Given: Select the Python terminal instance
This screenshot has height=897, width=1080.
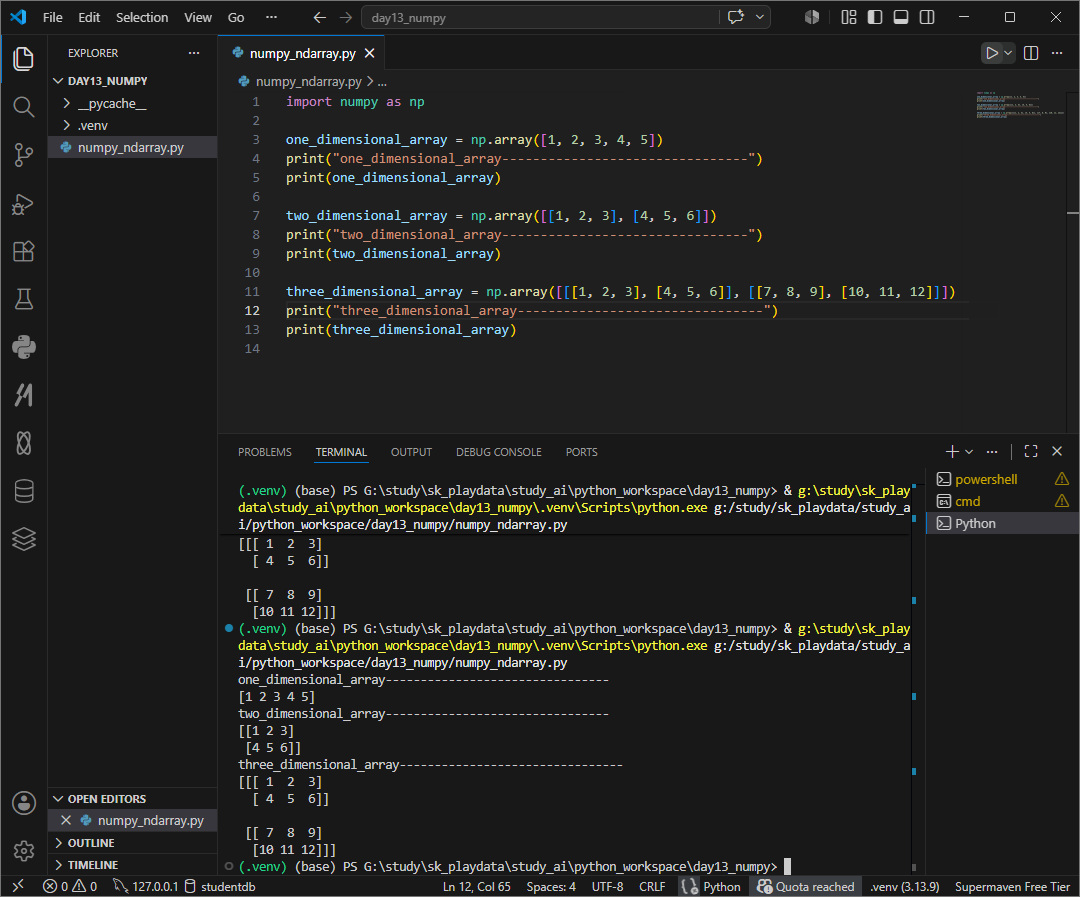Looking at the screenshot, I should point(1002,523).
